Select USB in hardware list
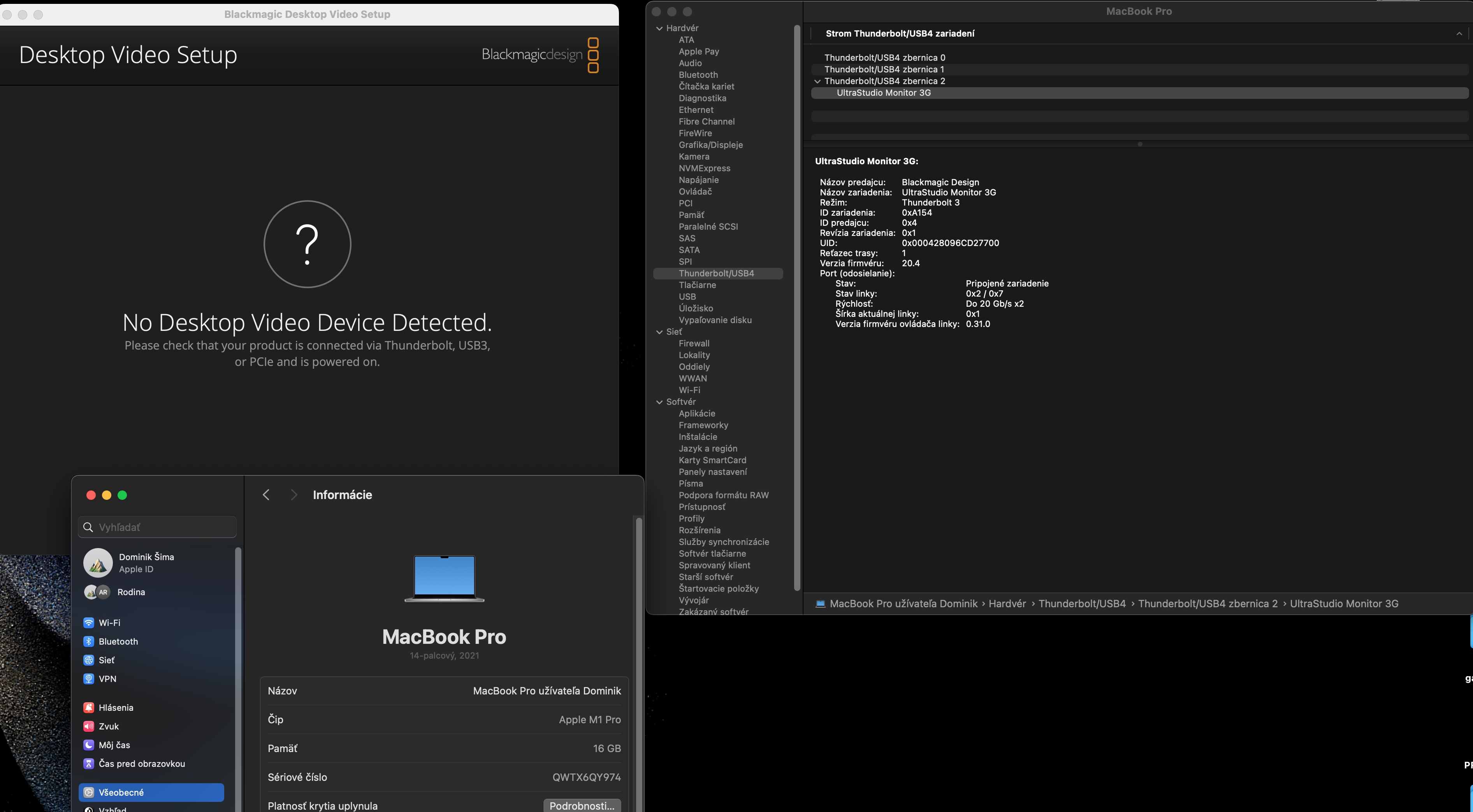The image size is (1473, 812). 687,297
